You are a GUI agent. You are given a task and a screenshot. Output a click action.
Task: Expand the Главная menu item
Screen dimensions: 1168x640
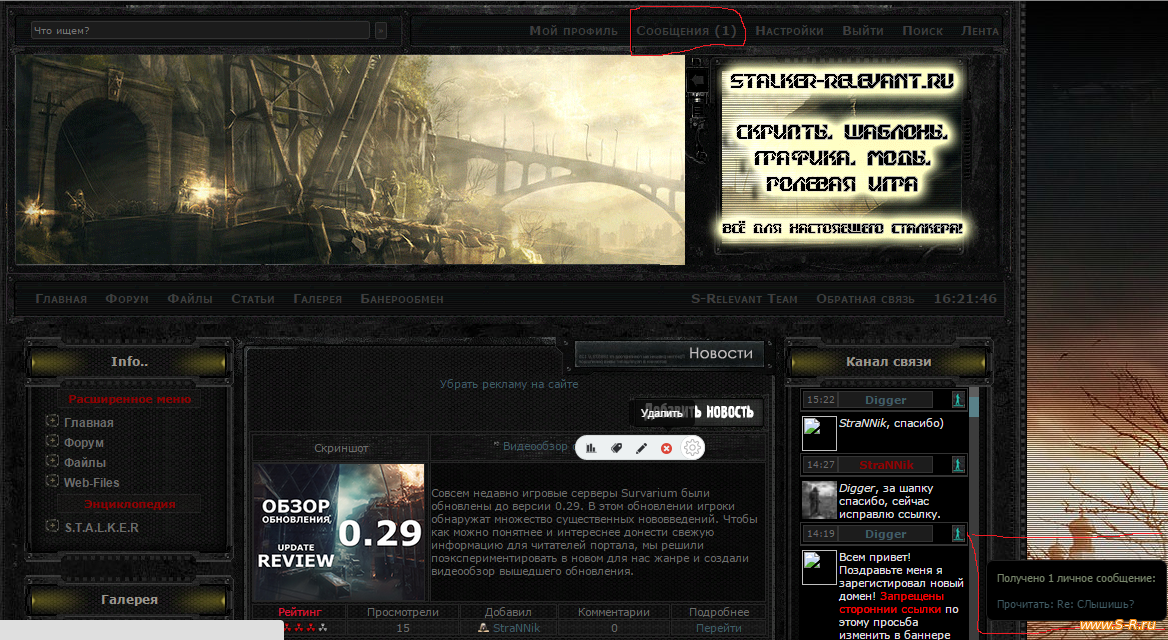tap(51, 421)
